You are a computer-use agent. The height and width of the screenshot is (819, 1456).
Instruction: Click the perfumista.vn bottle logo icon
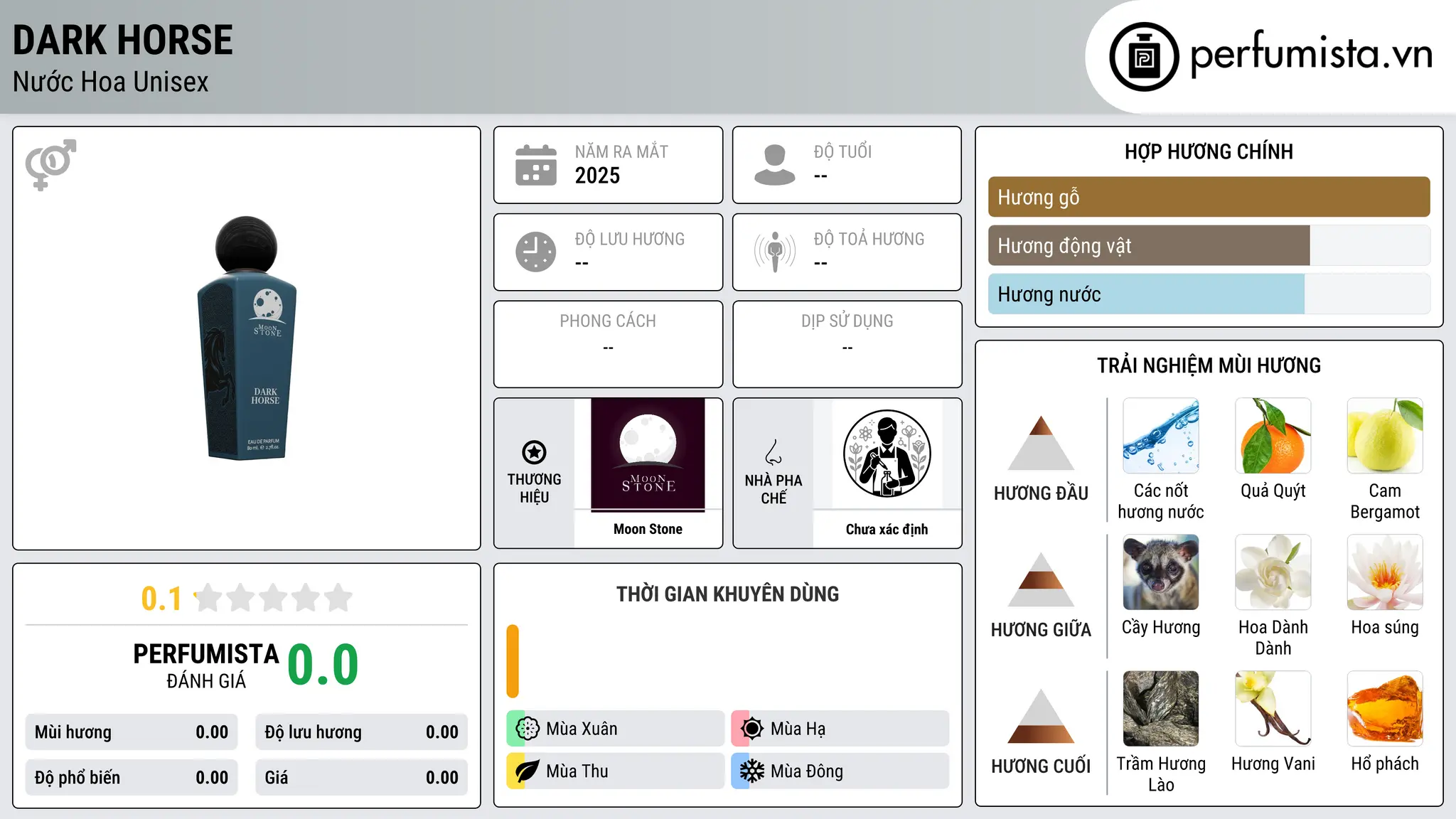click(x=1144, y=57)
